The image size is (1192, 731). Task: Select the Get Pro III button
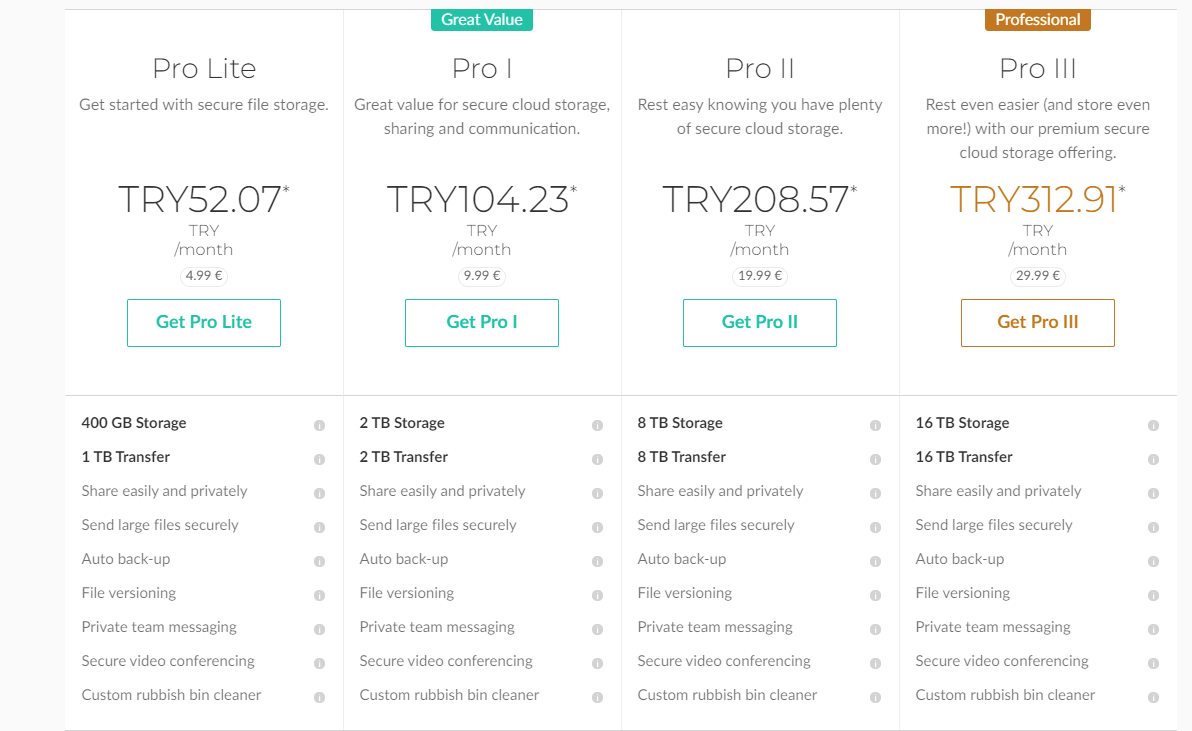pos(1038,322)
